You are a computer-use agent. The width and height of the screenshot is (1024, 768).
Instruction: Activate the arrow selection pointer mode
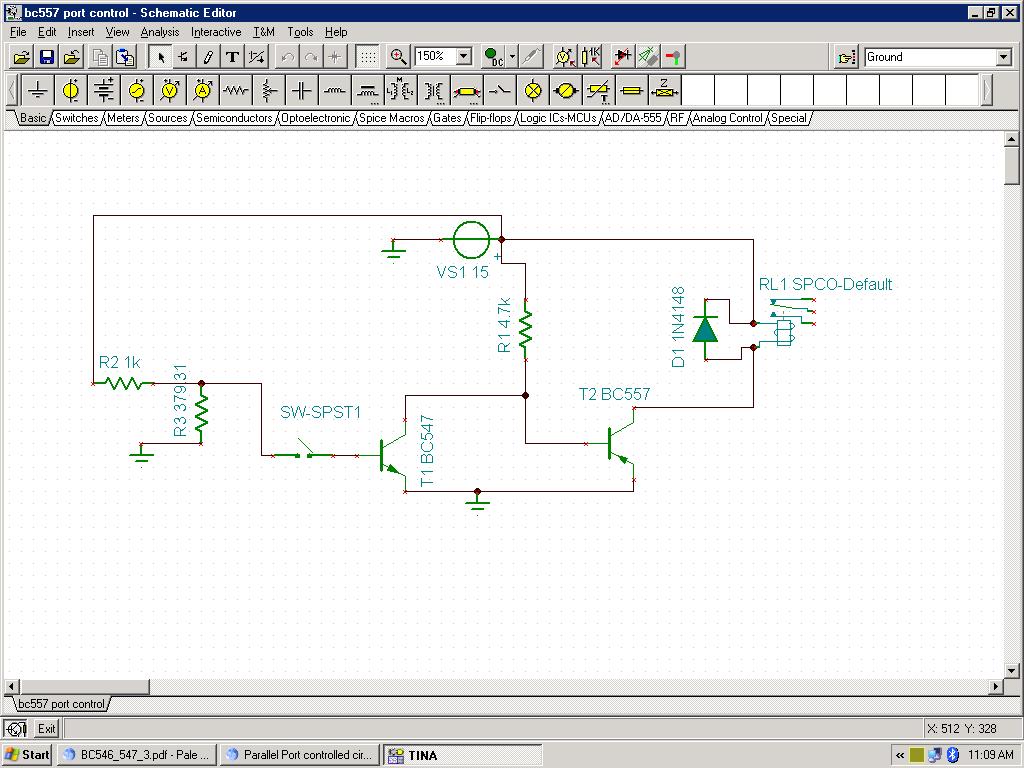161,57
